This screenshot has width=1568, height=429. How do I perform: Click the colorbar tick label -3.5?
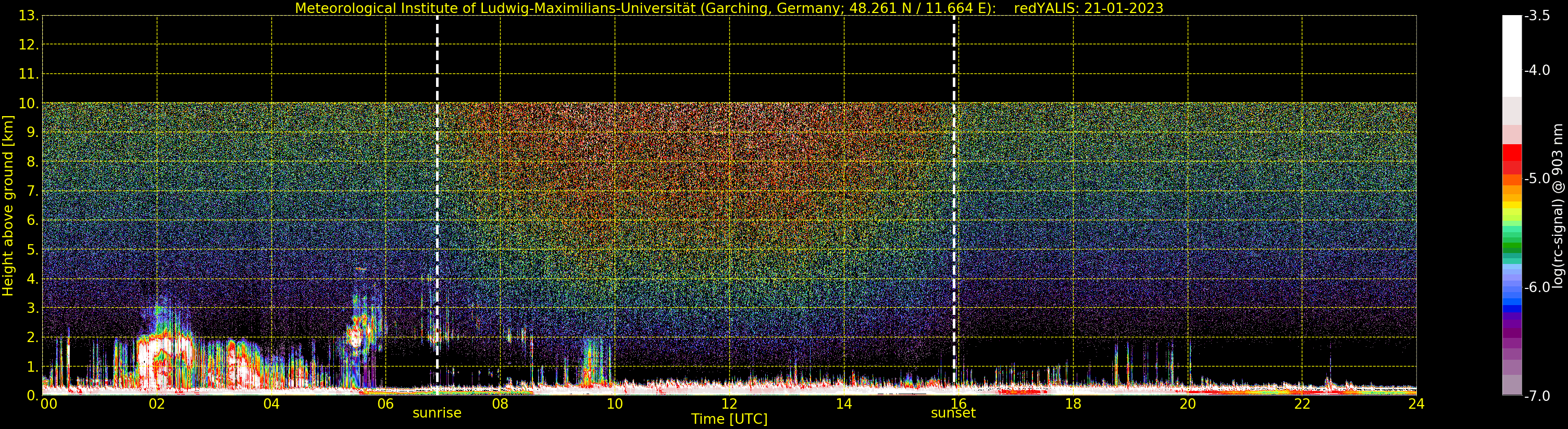(x=1537, y=16)
